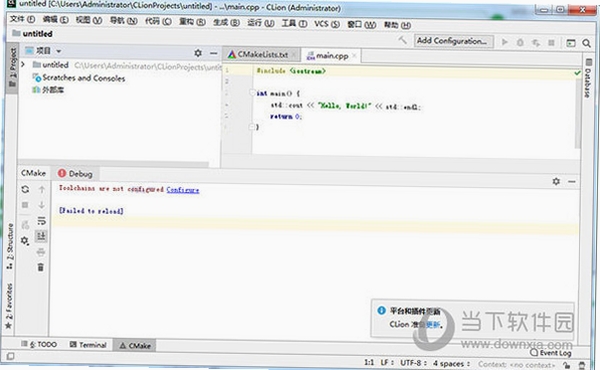Click the terminal-like layout icon in toolbar

[x=571, y=43]
